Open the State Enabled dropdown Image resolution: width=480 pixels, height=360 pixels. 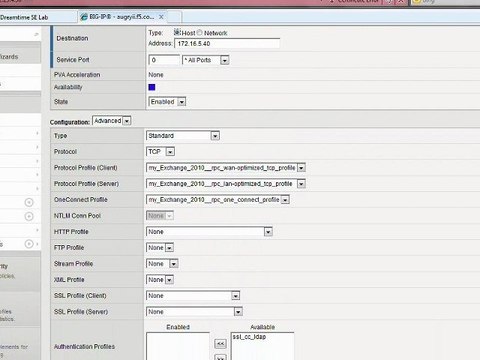(167, 102)
